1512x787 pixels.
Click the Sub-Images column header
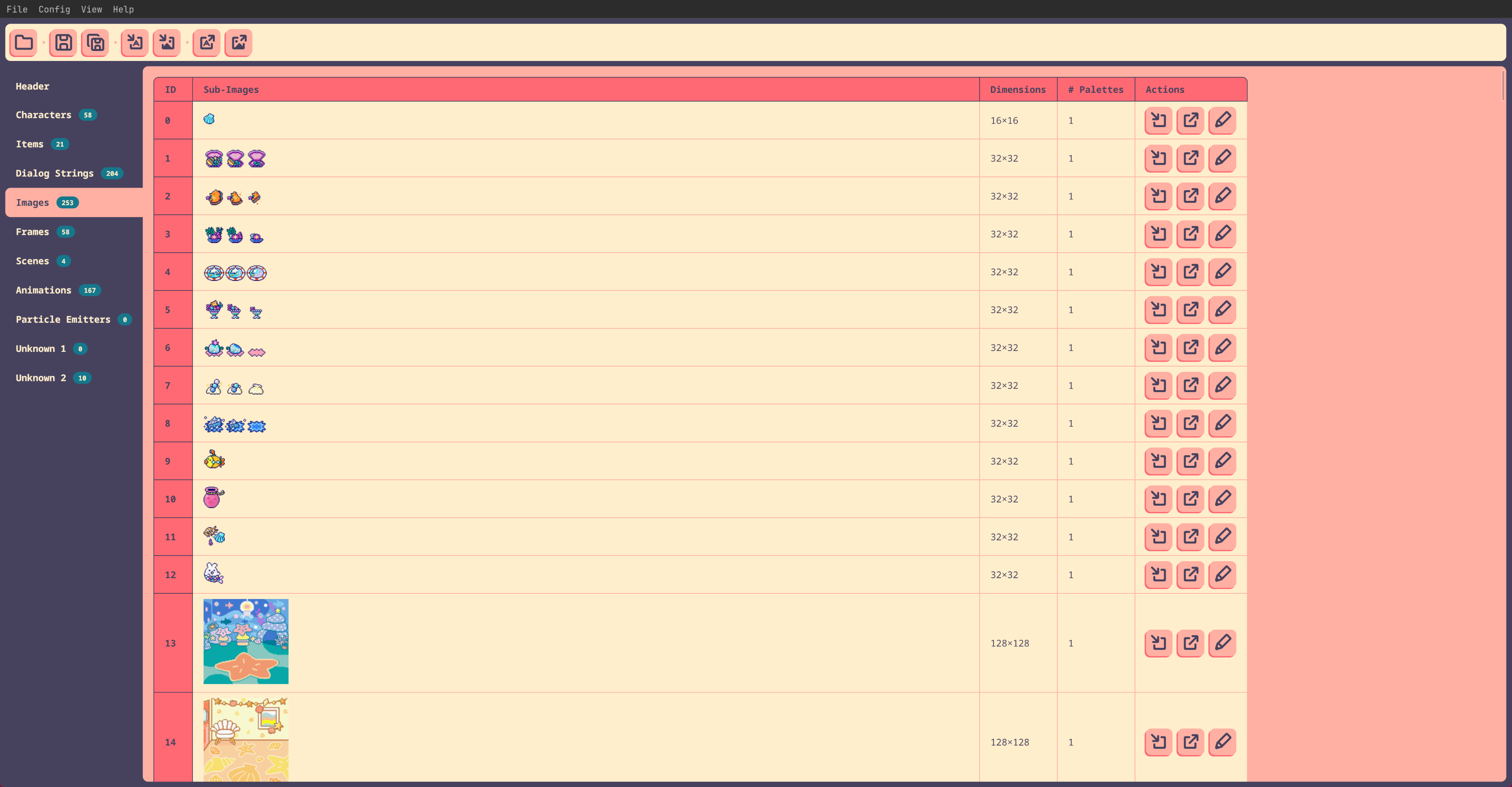click(x=586, y=90)
